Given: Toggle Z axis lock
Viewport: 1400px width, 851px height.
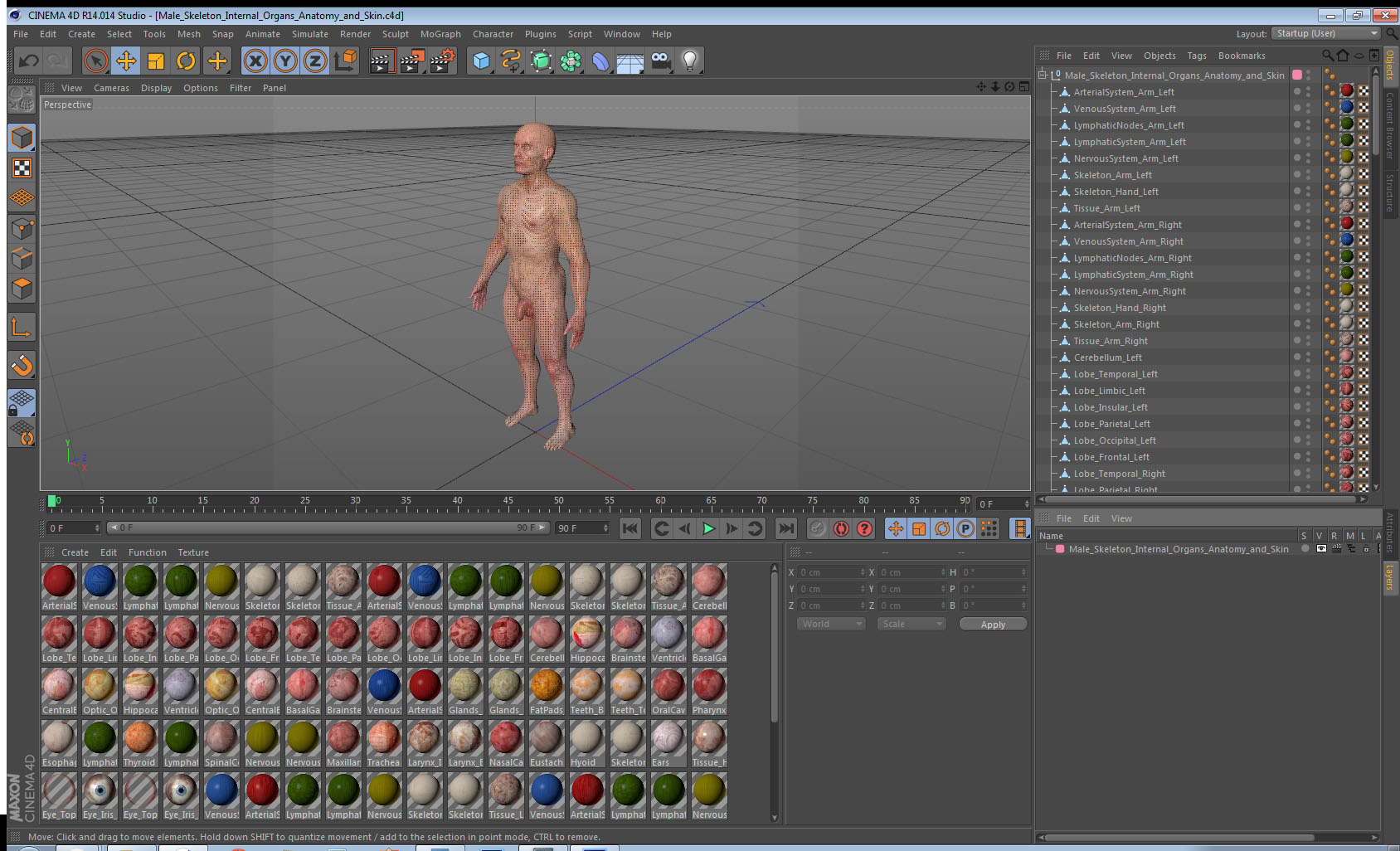Looking at the screenshot, I should tap(315, 61).
